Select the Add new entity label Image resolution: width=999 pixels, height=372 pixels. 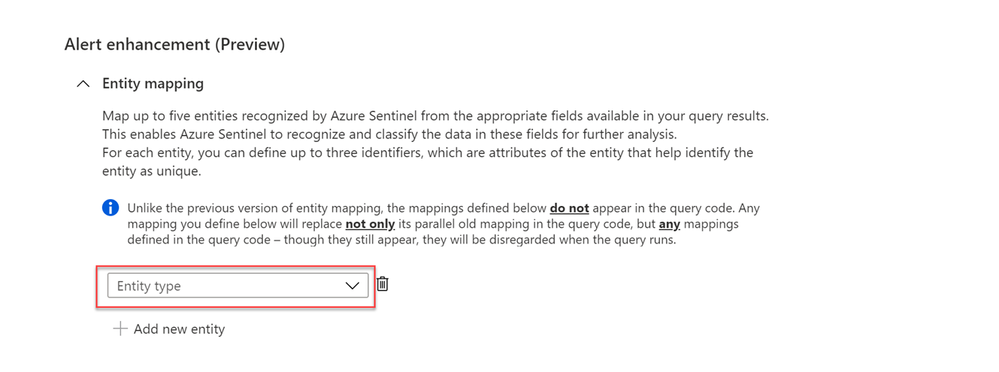[179, 329]
